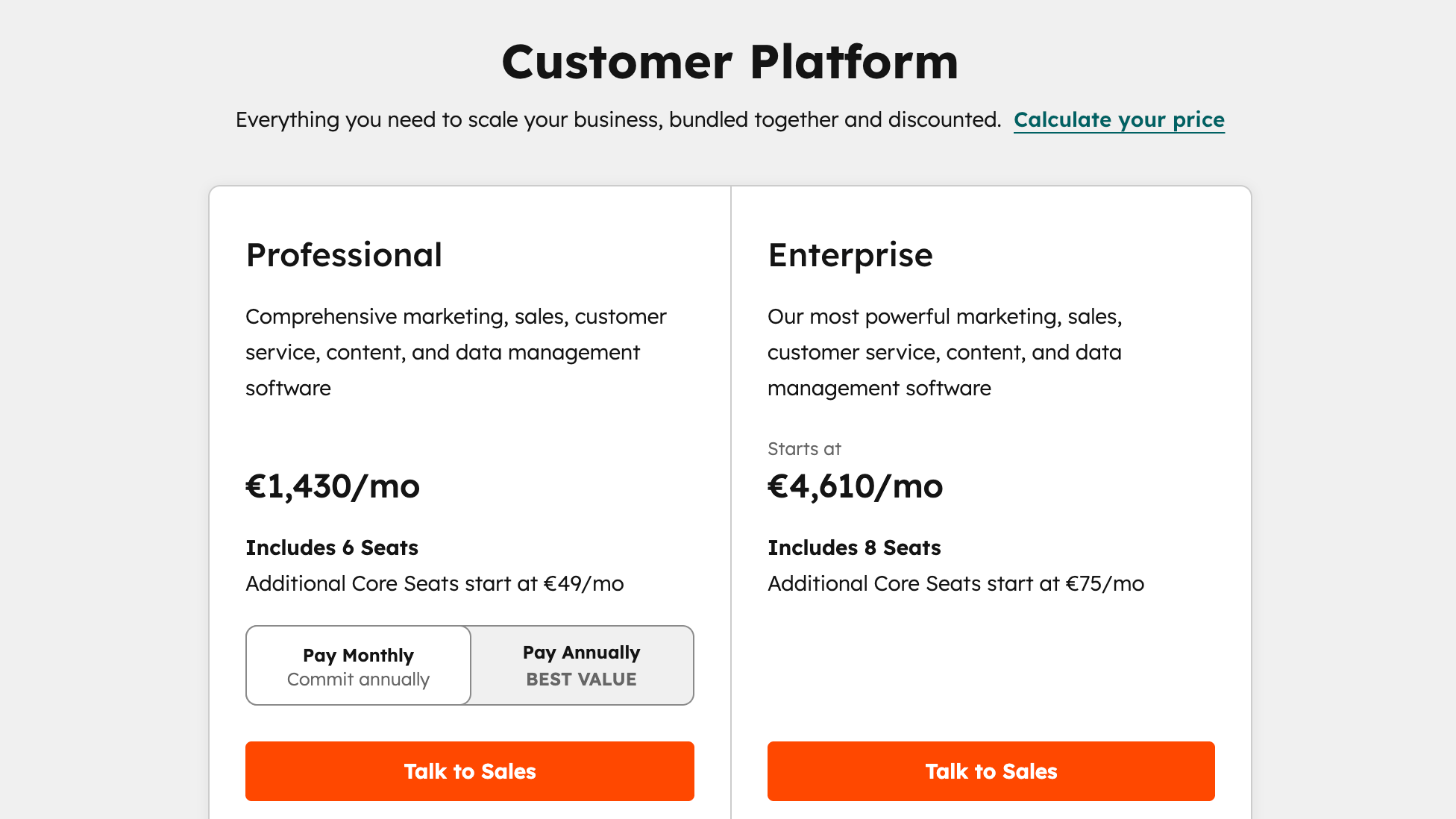Click the Enterprise plan heading
Image resolution: width=1456 pixels, height=819 pixels.
pyautogui.click(x=850, y=254)
